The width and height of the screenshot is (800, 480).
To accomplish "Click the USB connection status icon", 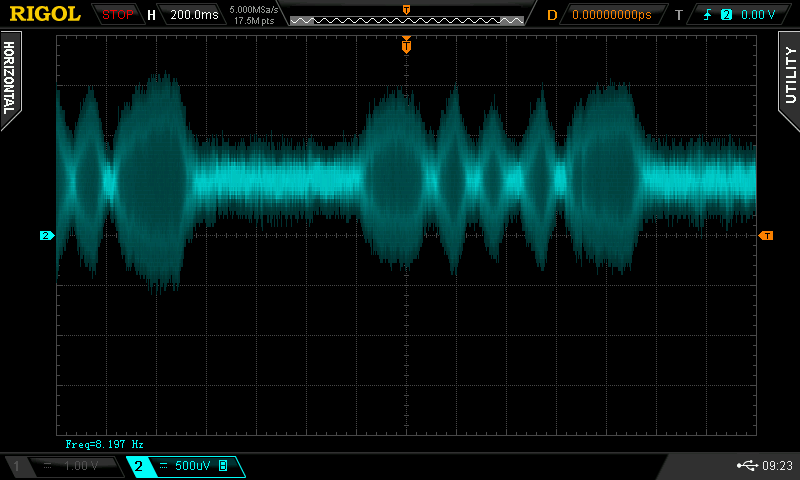I will (747, 465).
